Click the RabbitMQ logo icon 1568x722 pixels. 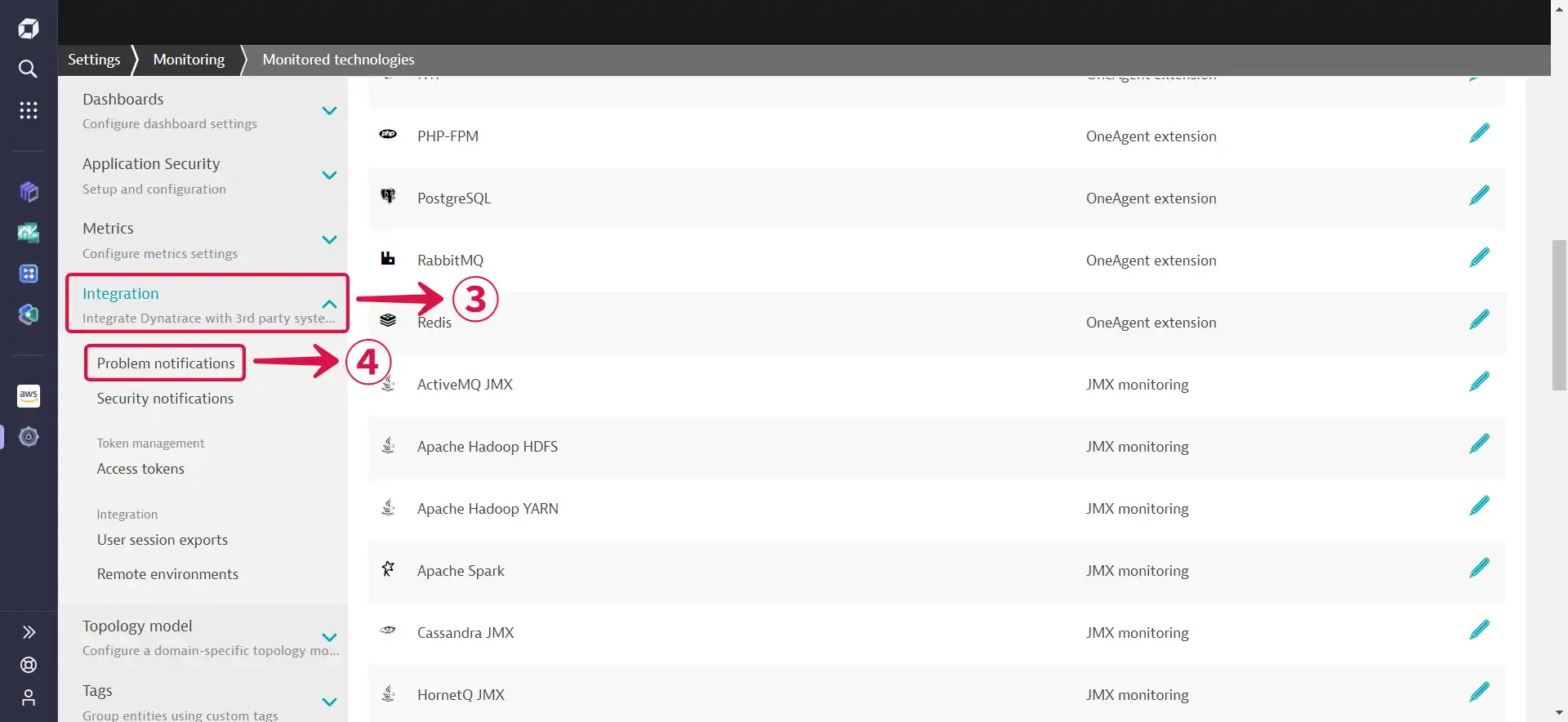(388, 258)
